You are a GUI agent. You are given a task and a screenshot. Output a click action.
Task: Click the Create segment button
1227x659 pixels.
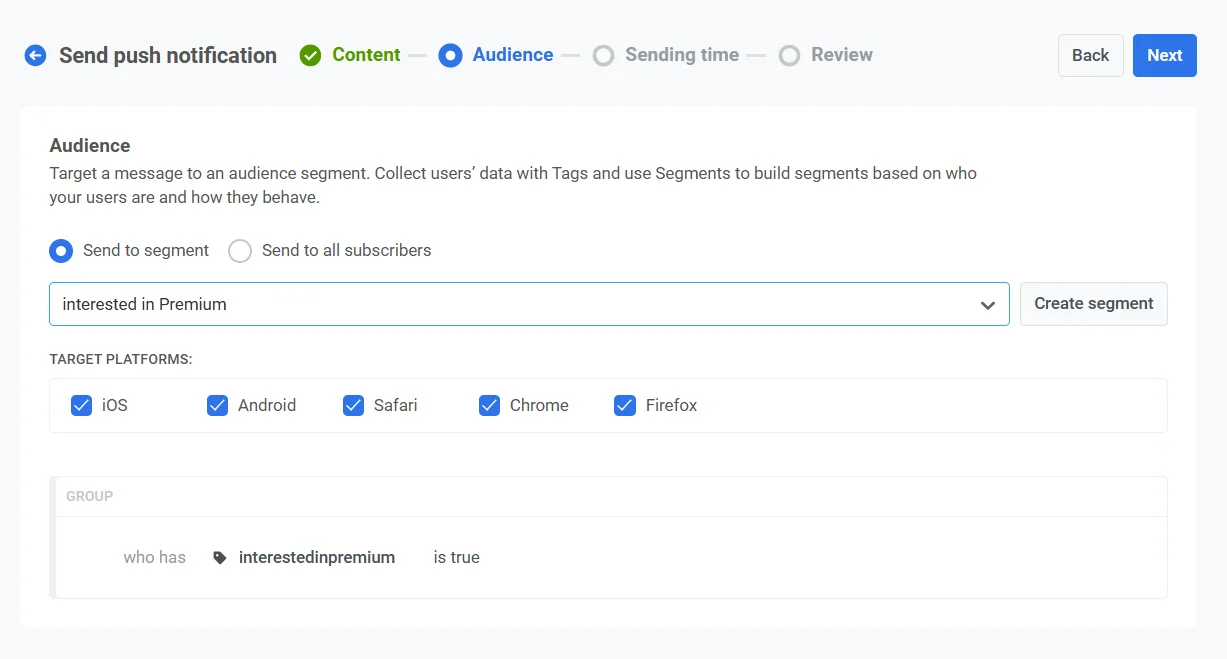click(1093, 304)
